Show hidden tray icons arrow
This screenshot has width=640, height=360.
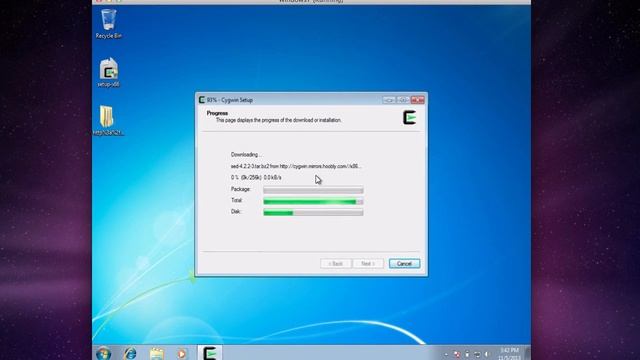pyautogui.click(x=446, y=354)
